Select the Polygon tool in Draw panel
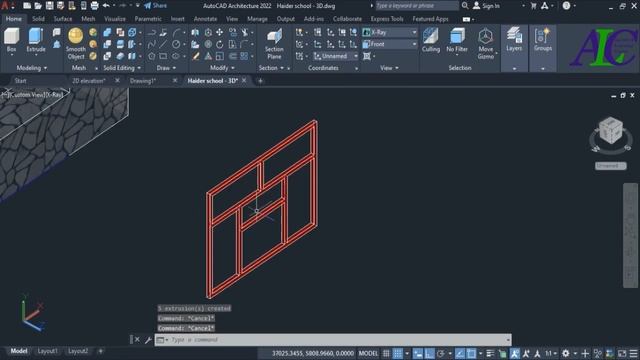The height and width of the screenshot is (360, 640). coord(152,56)
